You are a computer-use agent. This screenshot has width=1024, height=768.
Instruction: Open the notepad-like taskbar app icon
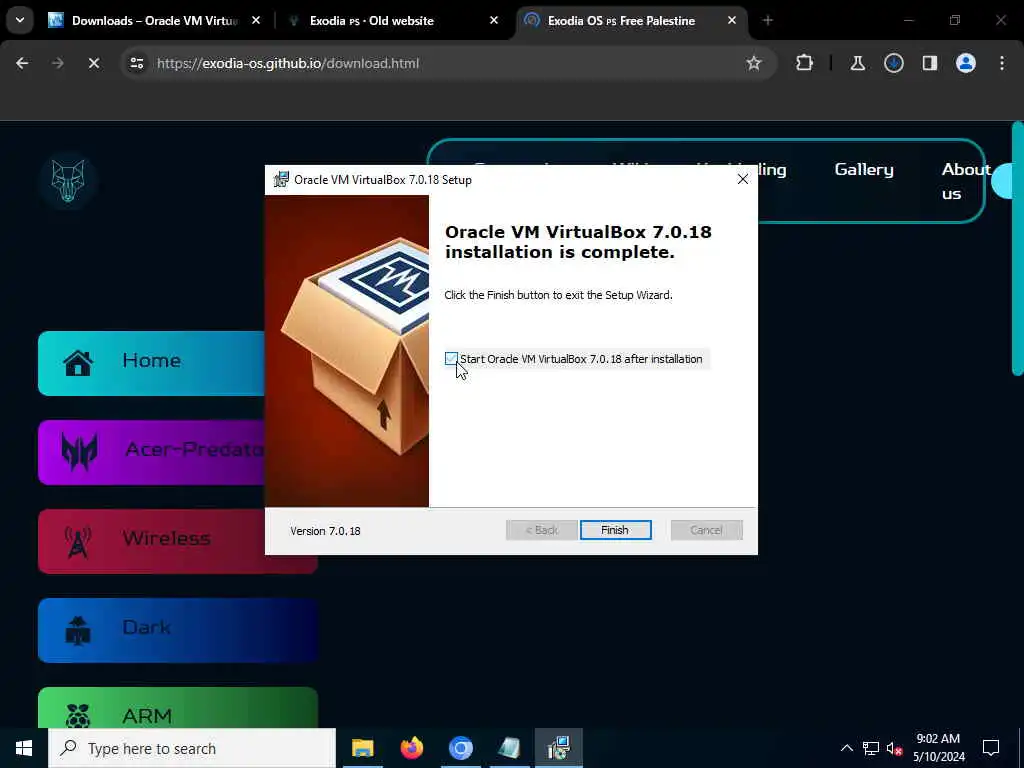click(x=509, y=748)
